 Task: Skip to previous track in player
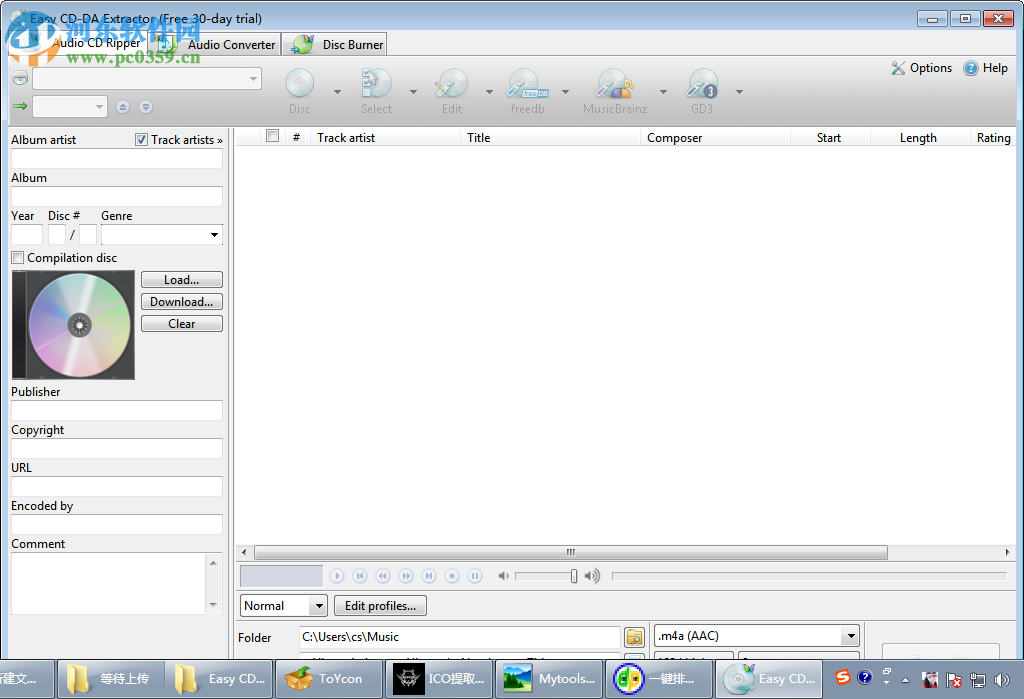click(x=360, y=576)
